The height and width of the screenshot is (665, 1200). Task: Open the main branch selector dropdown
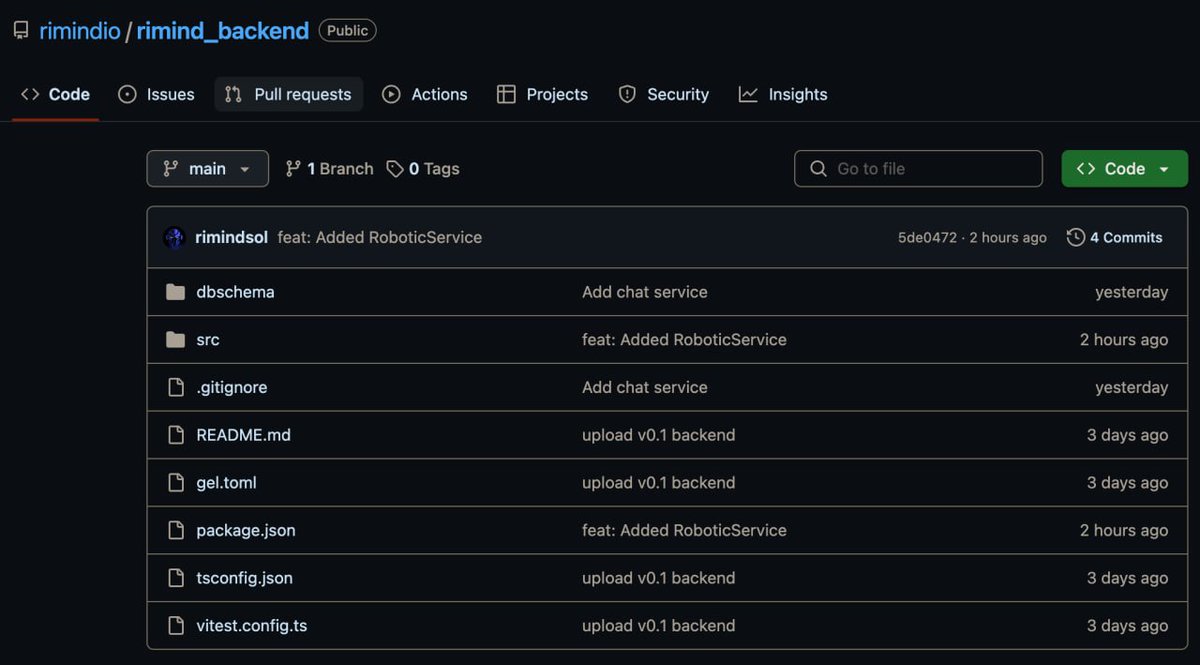pyautogui.click(x=208, y=169)
